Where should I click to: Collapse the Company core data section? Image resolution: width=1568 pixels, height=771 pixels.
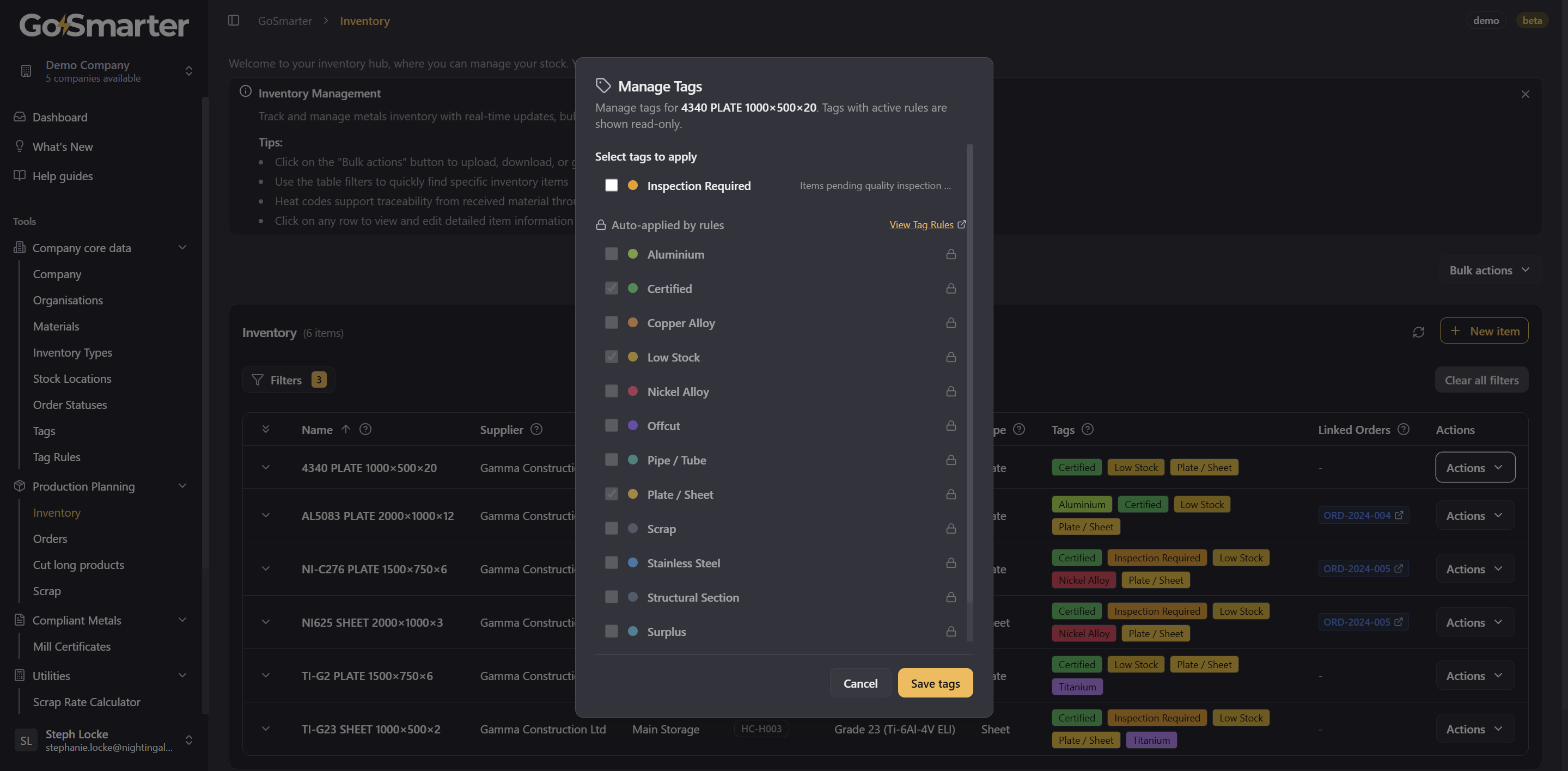(x=182, y=247)
